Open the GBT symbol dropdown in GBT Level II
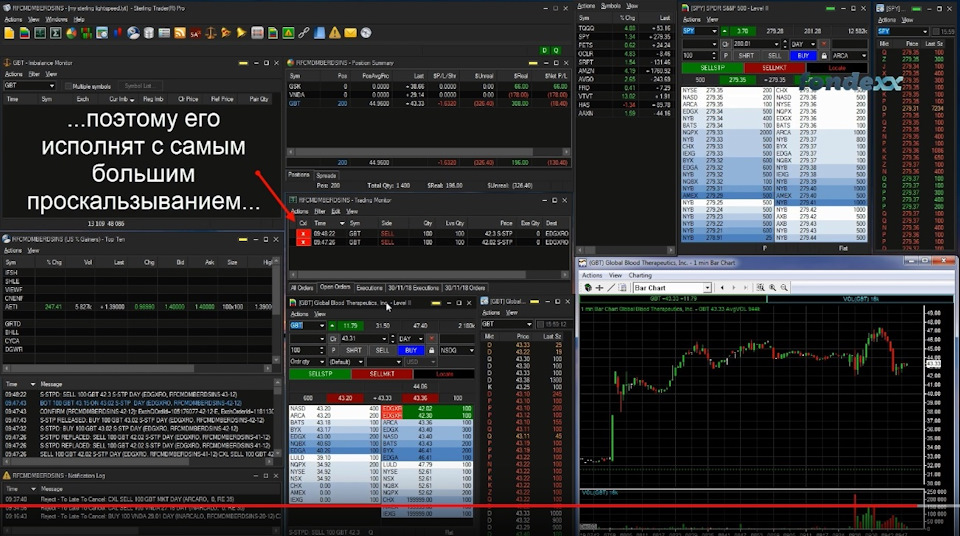Image resolution: width=960 pixels, height=536 pixels. click(x=323, y=325)
